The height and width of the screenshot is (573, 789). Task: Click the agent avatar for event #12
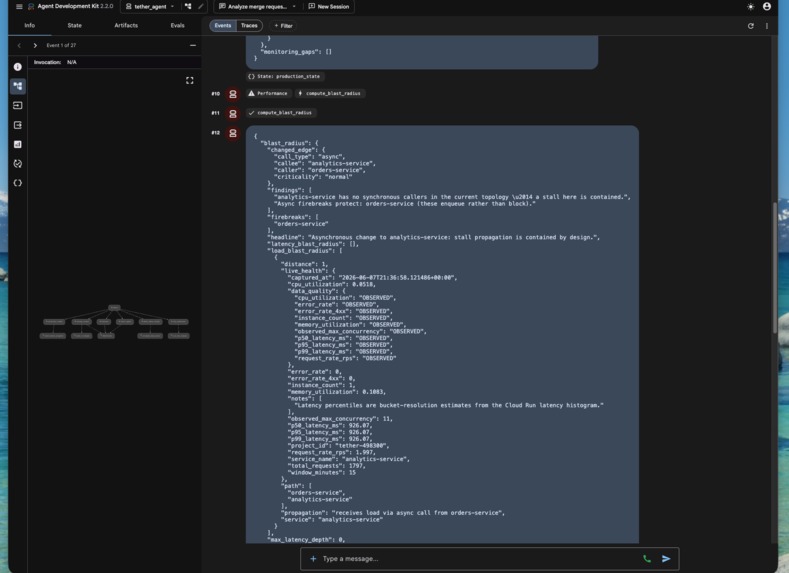pos(232,133)
